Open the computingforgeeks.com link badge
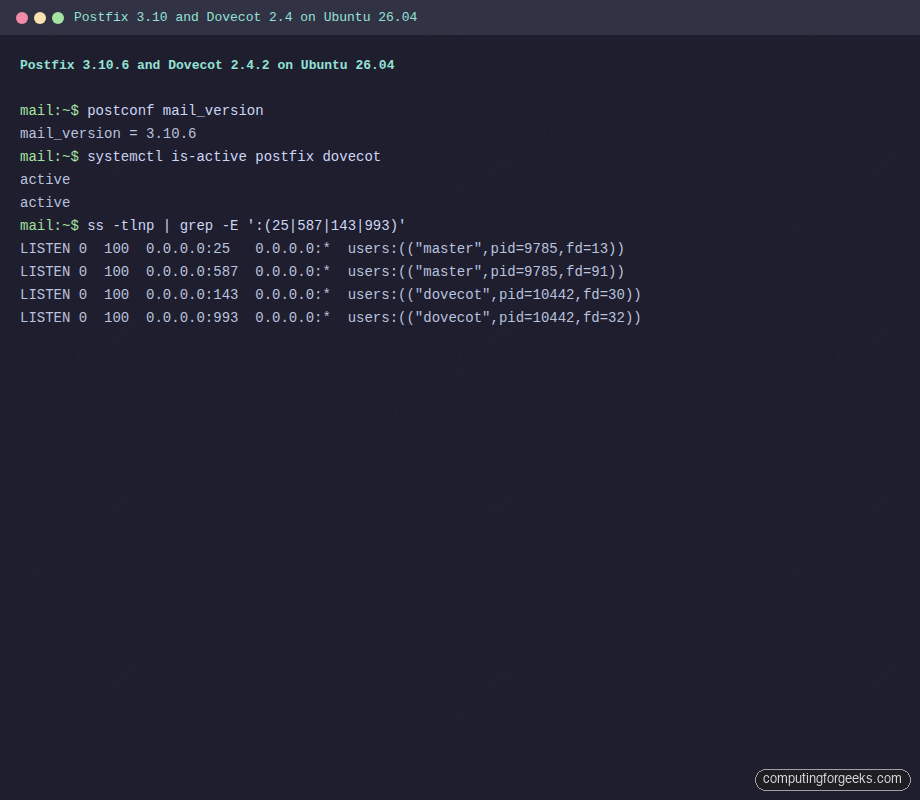The image size is (920, 800). click(x=834, y=779)
